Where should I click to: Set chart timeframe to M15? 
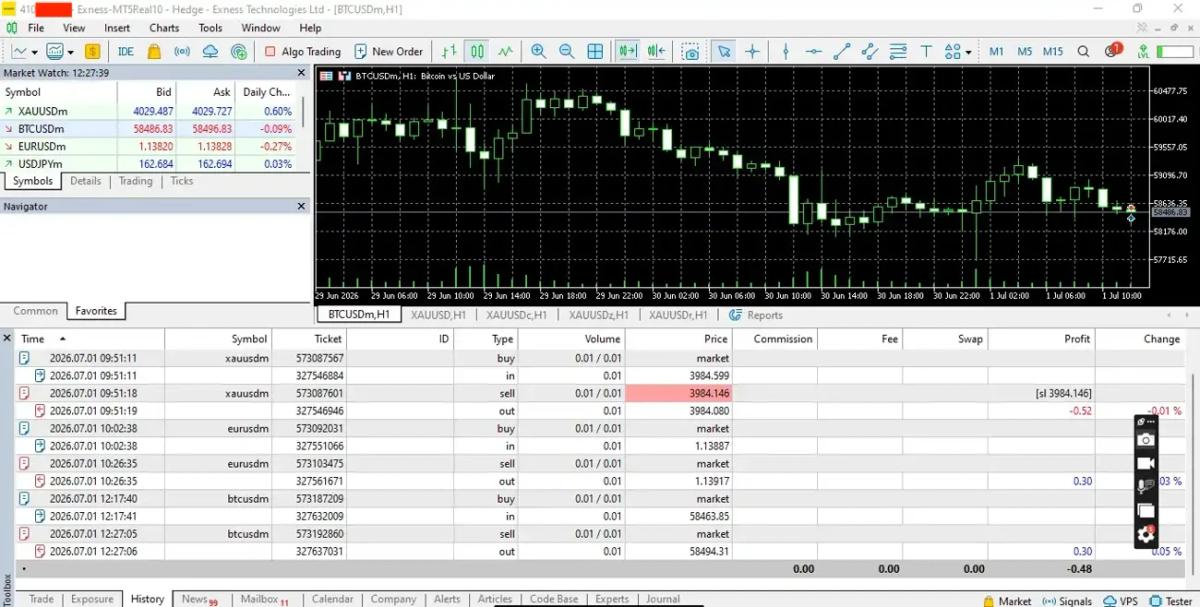[1053, 51]
